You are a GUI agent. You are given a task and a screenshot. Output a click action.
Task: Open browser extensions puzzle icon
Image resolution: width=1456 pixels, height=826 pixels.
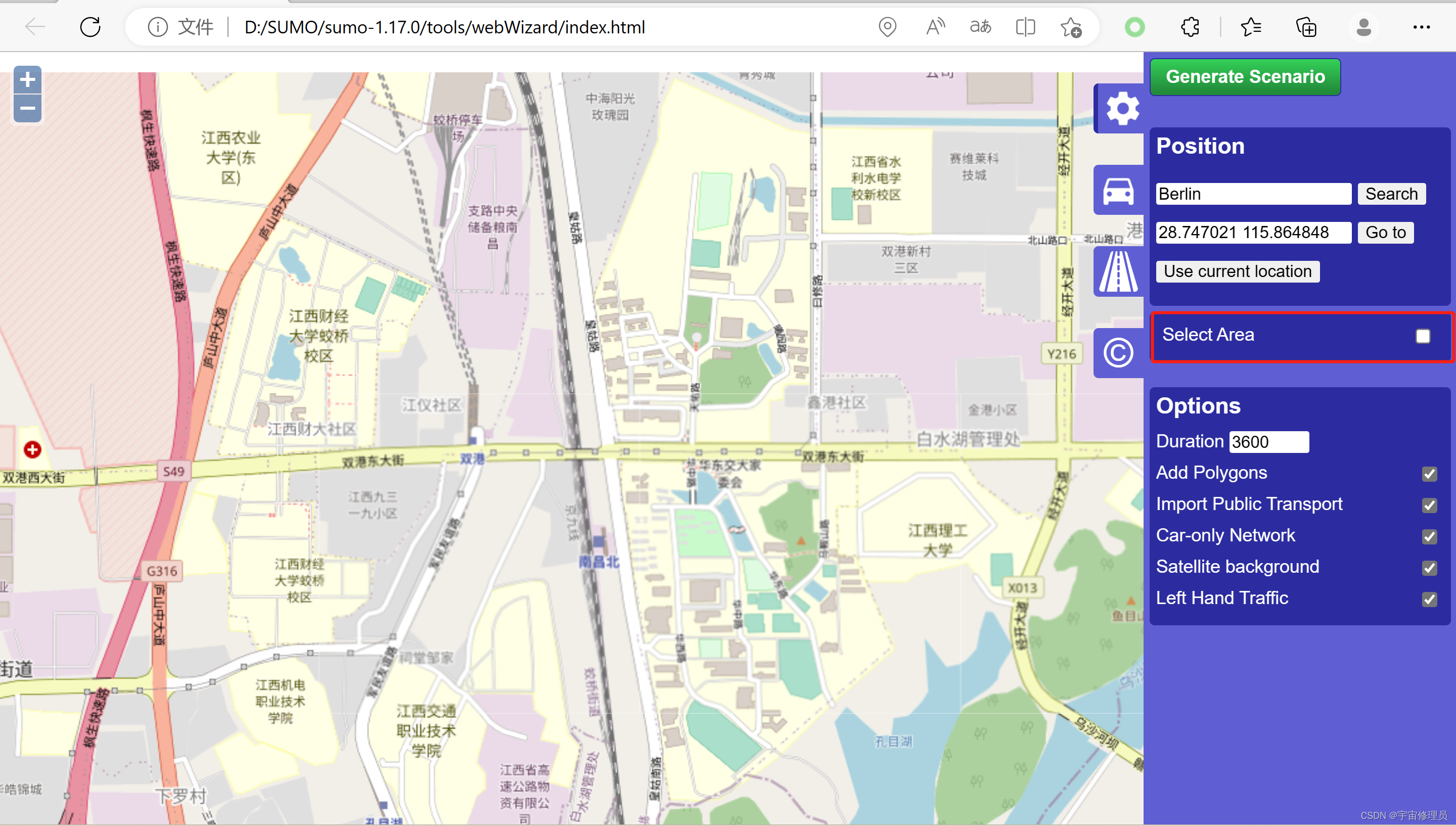(1190, 27)
